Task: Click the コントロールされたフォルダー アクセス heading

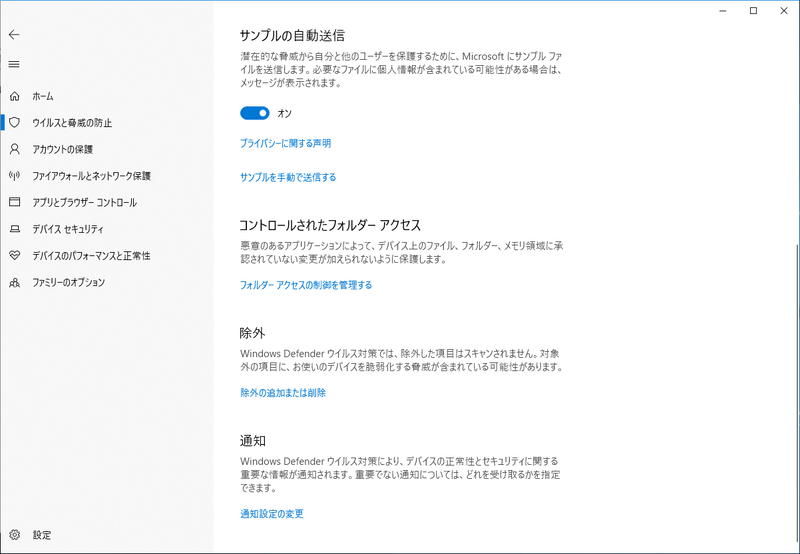Action: tap(330, 225)
